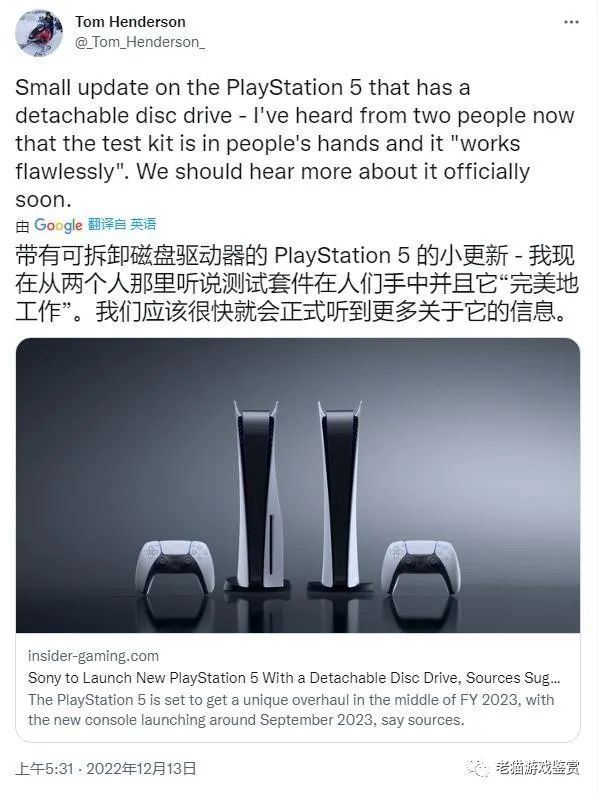The image size is (598, 793).
Task: Click the 老猫游戏鉴赏 watermark text
Action: tap(537, 768)
